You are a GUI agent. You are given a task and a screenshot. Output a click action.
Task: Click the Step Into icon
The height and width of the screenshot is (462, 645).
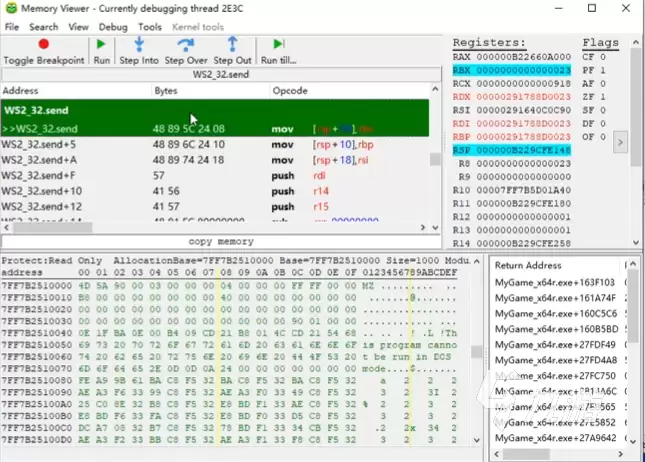point(139,44)
